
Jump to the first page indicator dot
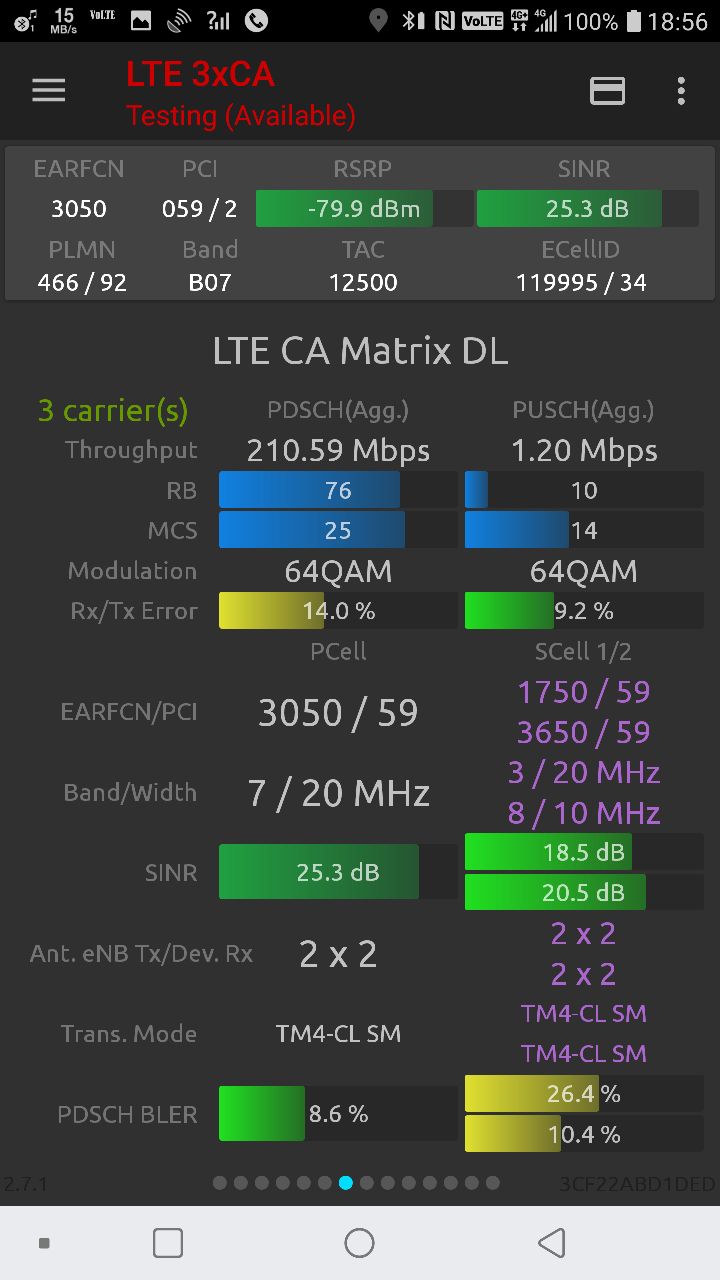220,1183
